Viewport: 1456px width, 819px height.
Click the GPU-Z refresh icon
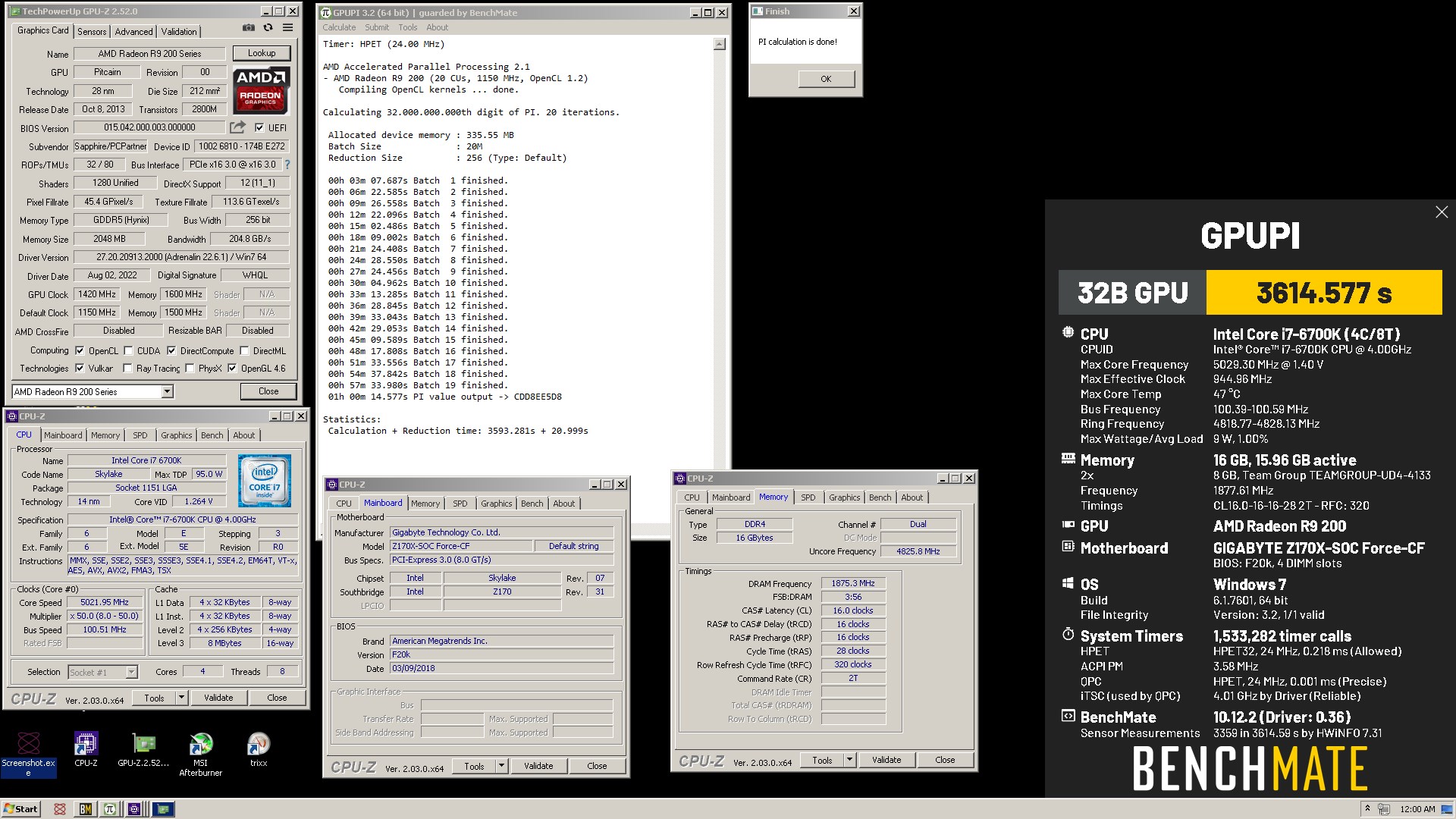coord(268,28)
